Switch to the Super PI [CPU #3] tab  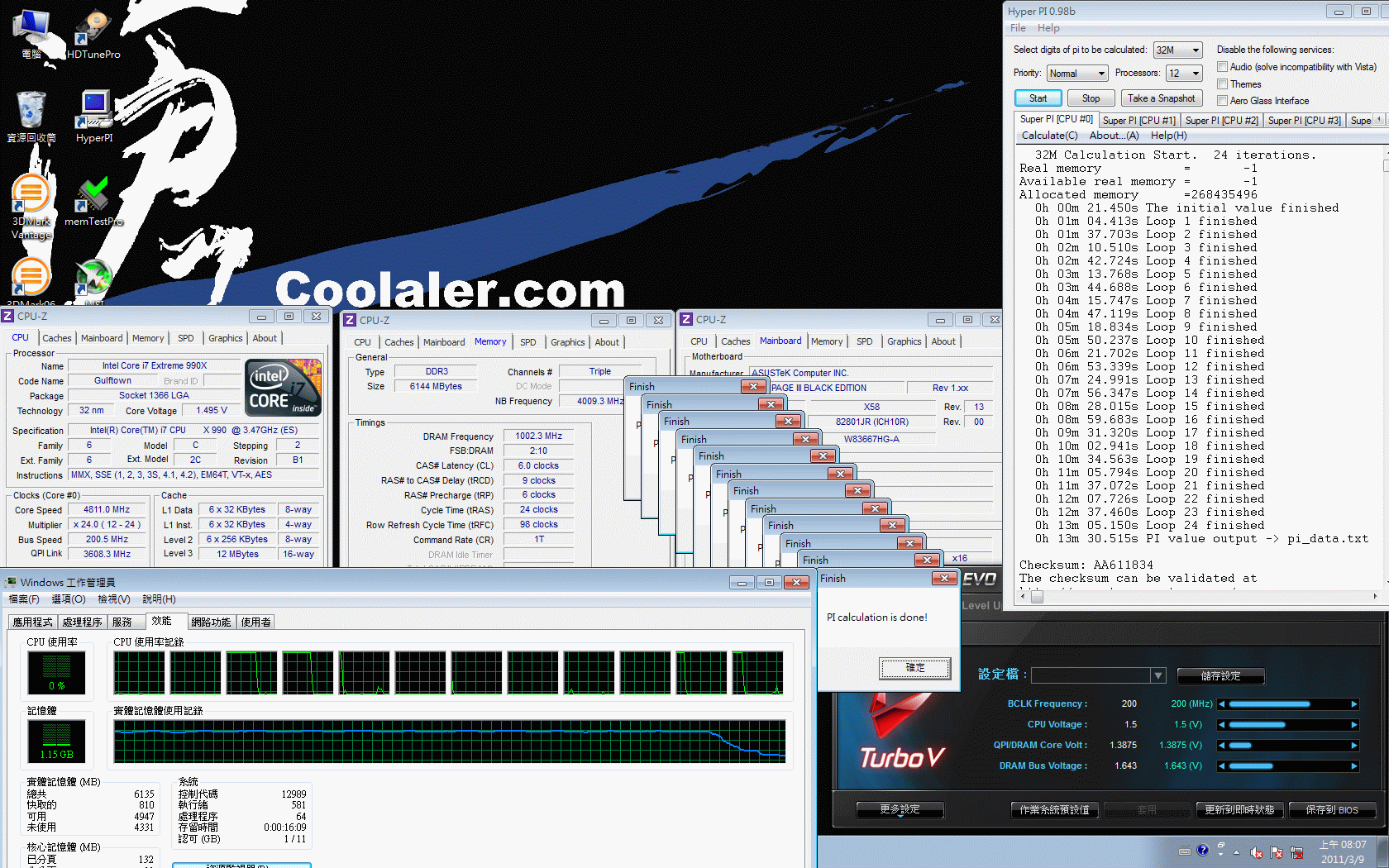click(1304, 121)
